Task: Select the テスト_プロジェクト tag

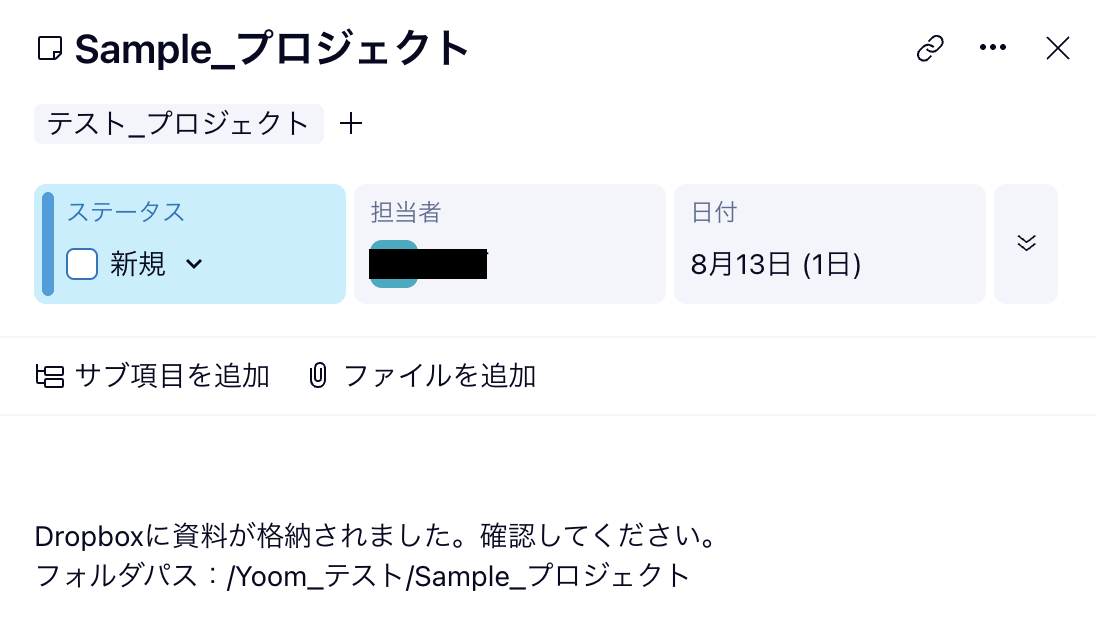Action: tap(179, 124)
